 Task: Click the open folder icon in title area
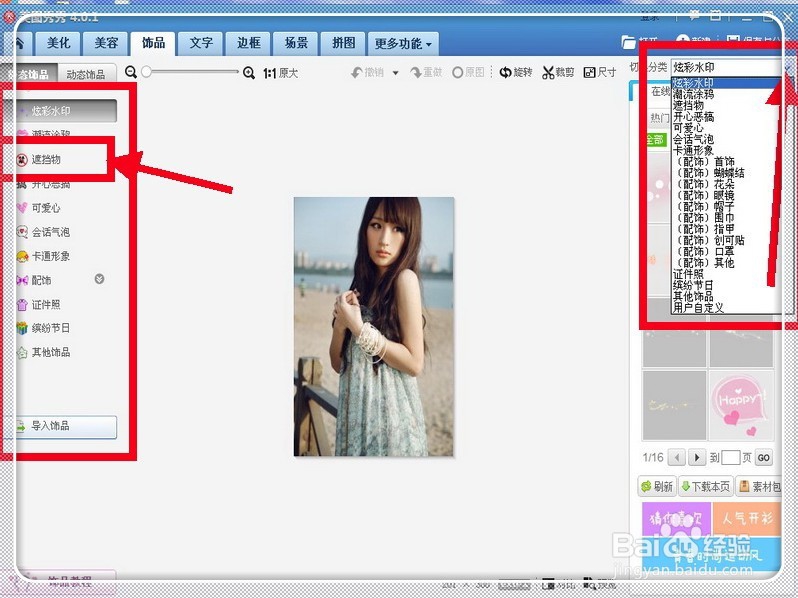point(629,43)
